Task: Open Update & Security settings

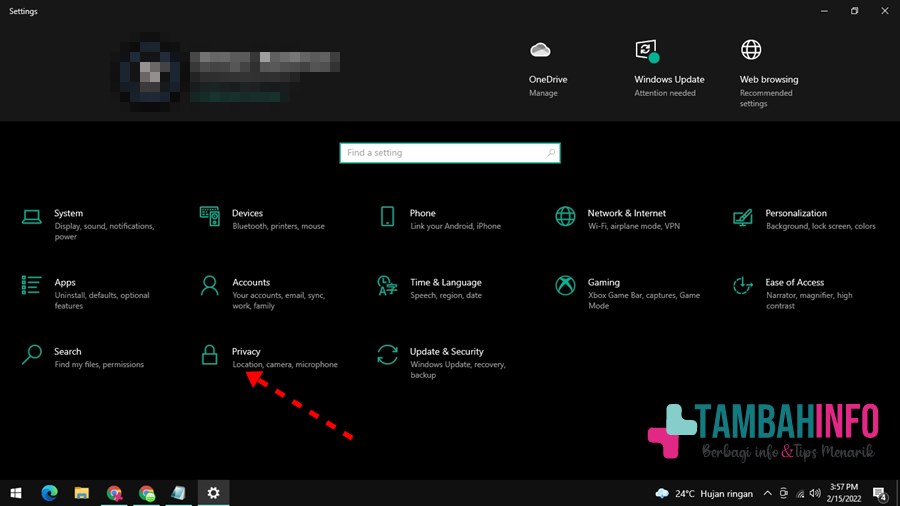Action: (442, 362)
